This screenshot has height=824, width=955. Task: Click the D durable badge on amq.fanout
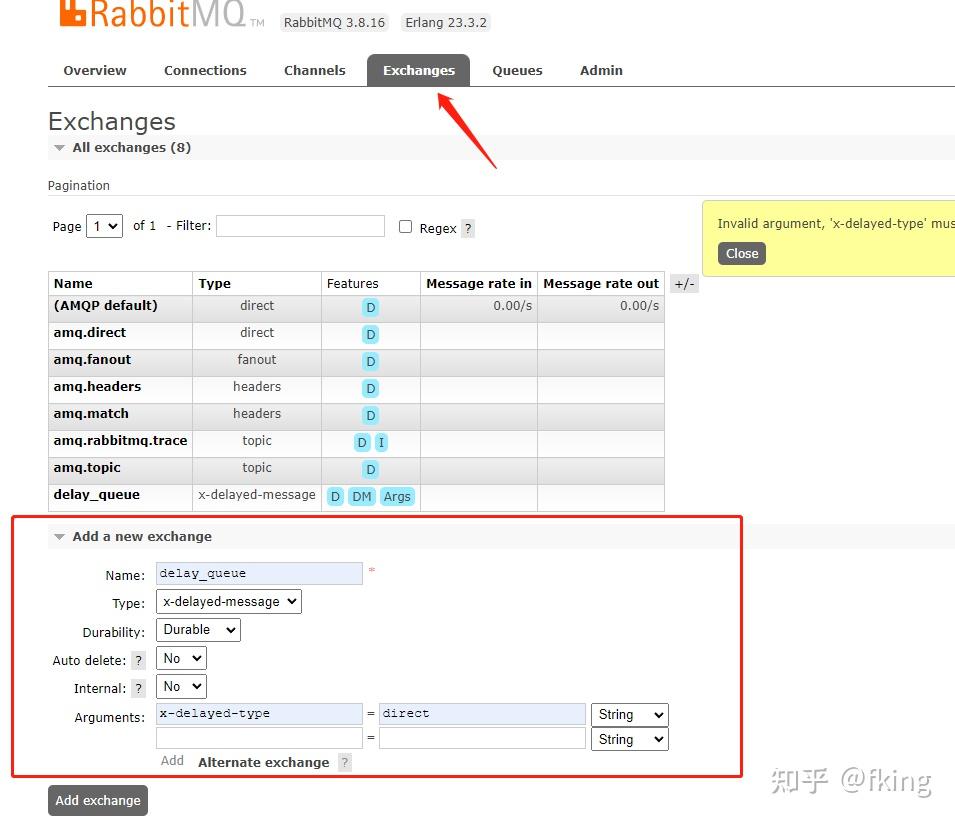[x=370, y=361]
